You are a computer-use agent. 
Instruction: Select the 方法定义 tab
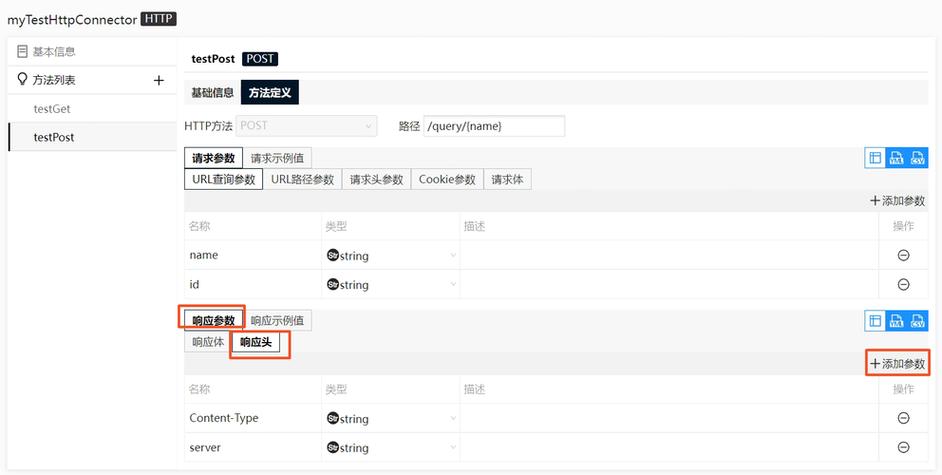(270, 93)
